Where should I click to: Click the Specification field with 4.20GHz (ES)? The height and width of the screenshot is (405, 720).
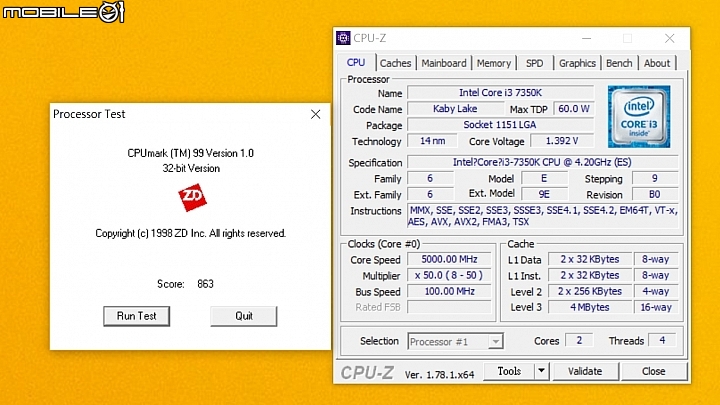point(542,162)
